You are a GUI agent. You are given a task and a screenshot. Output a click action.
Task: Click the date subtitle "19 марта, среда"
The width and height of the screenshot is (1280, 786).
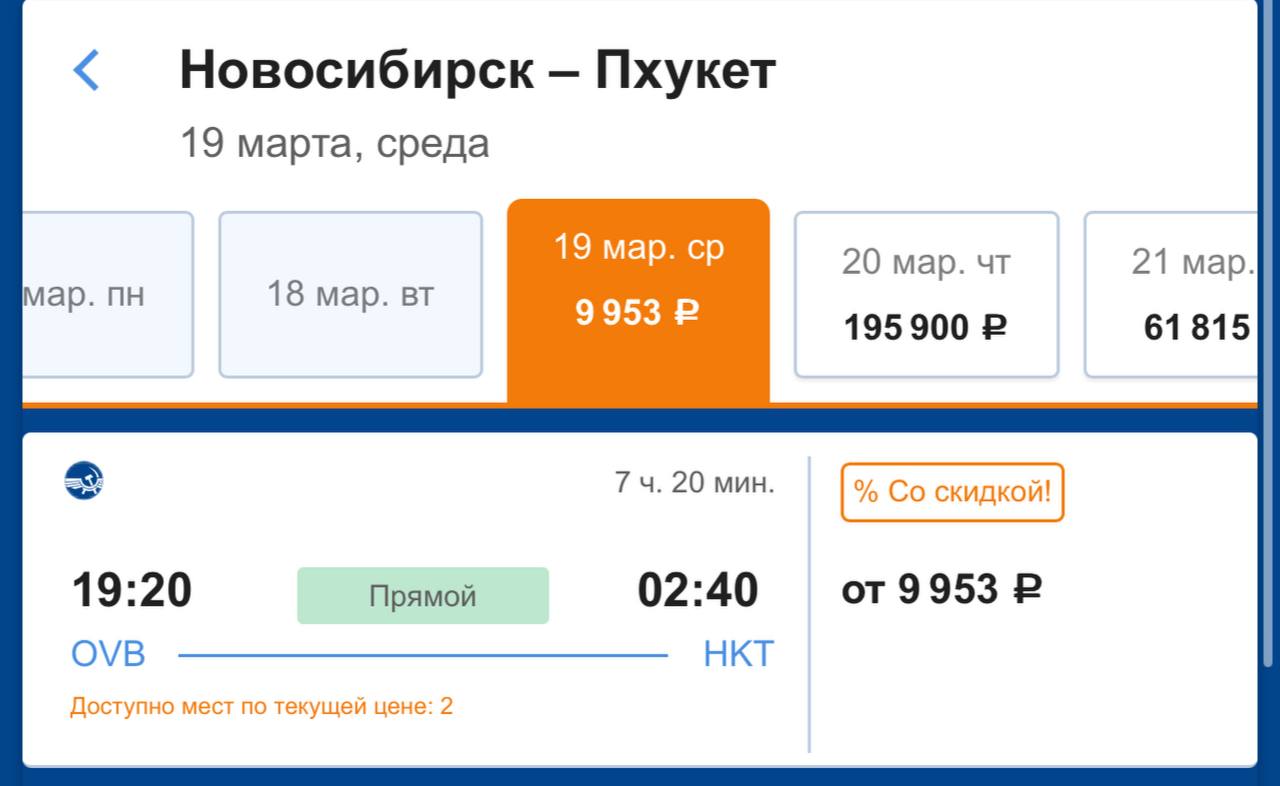click(x=334, y=144)
